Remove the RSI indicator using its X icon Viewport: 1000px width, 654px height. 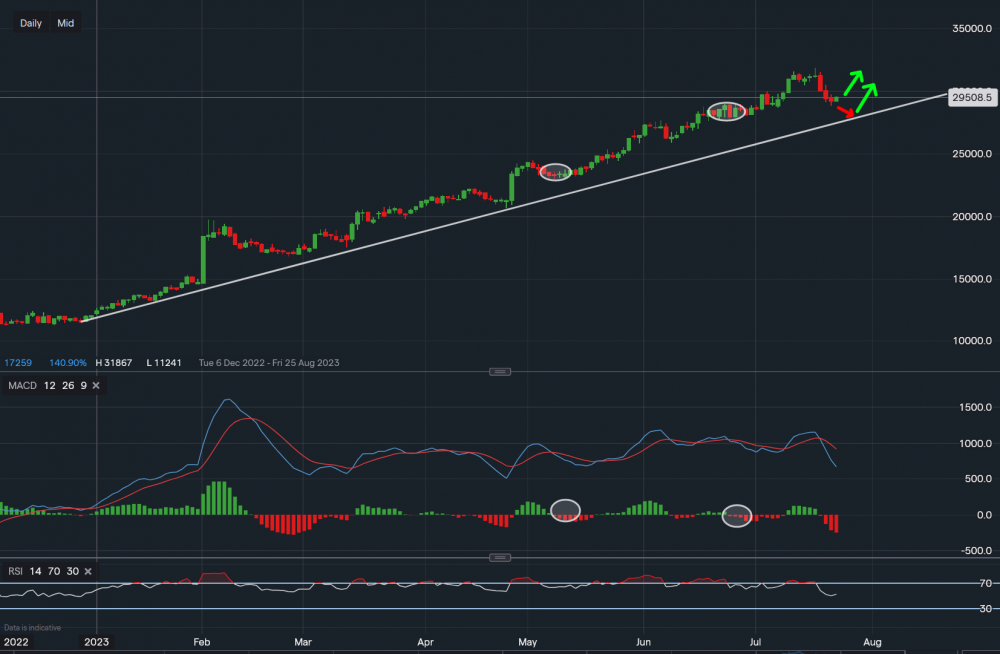click(88, 571)
